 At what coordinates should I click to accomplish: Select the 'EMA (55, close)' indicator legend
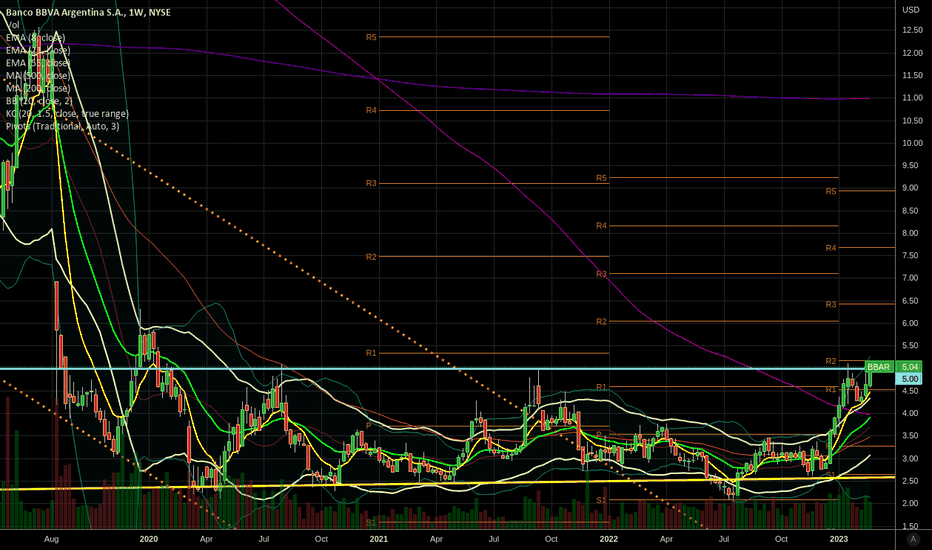38,63
